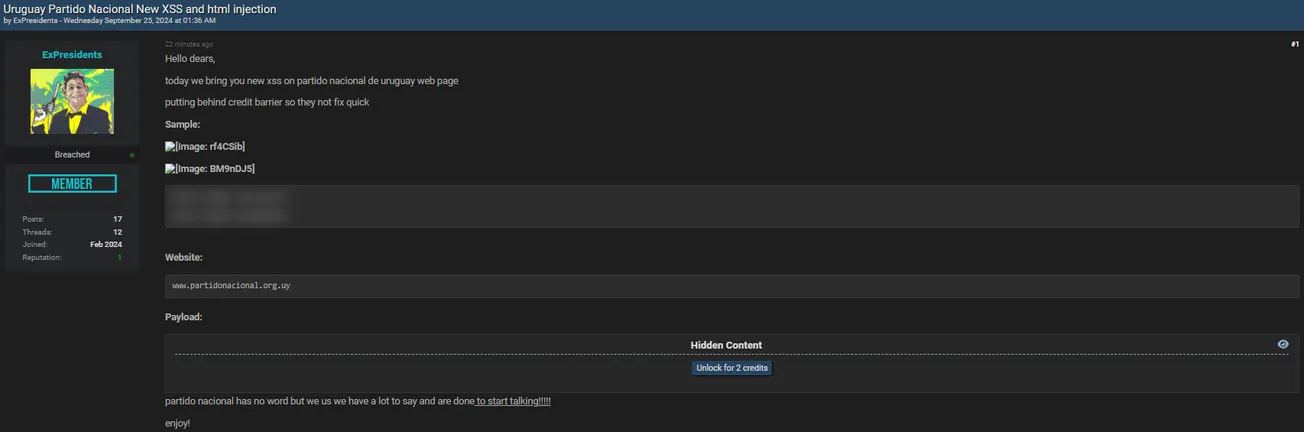The height and width of the screenshot is (432, 1304).
Task: Click the Hidden Content header label
Action: (726, 345)
